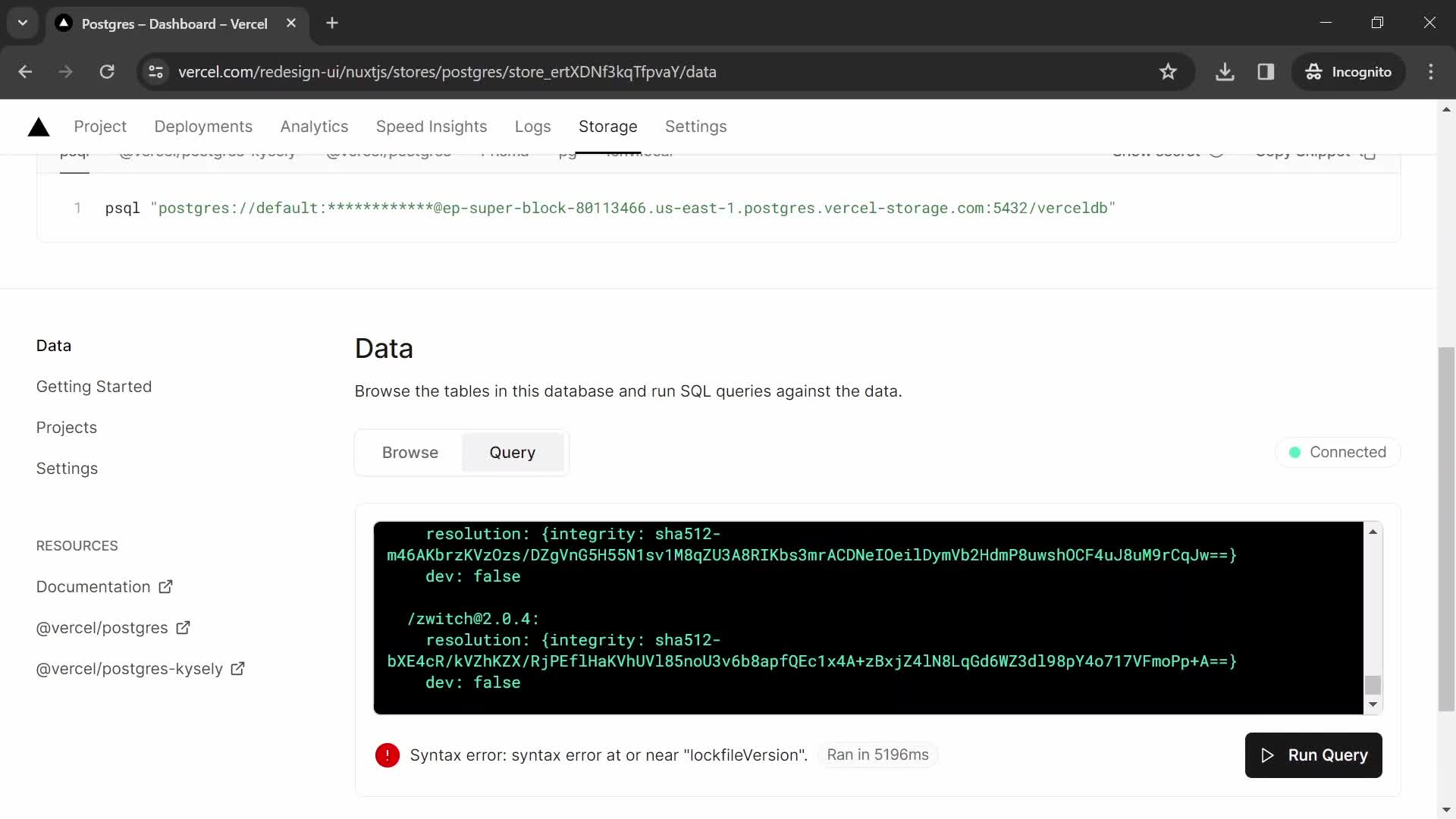This screenshot has height=819, width=1456.
Task: Click the Logs navigation icon
Action: coord(534,127)
